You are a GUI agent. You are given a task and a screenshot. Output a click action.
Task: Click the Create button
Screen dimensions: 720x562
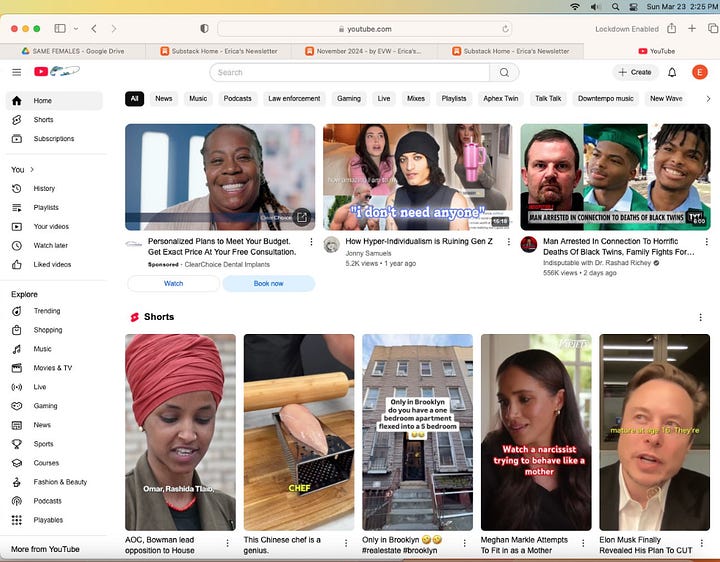pos(635,72)
